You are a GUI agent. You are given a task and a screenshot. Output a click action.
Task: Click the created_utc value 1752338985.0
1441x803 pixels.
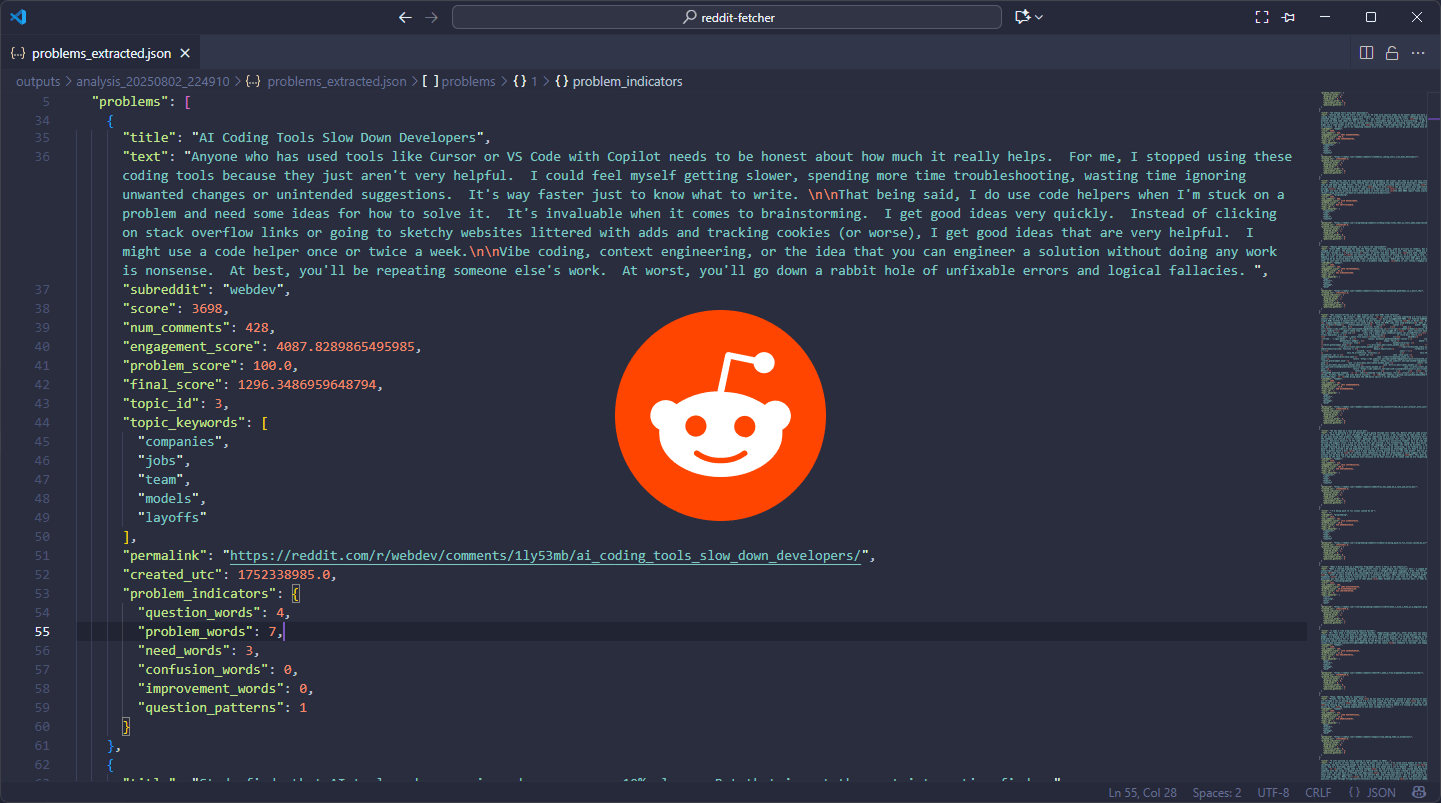pyautogui.click(x=285, y=575)
